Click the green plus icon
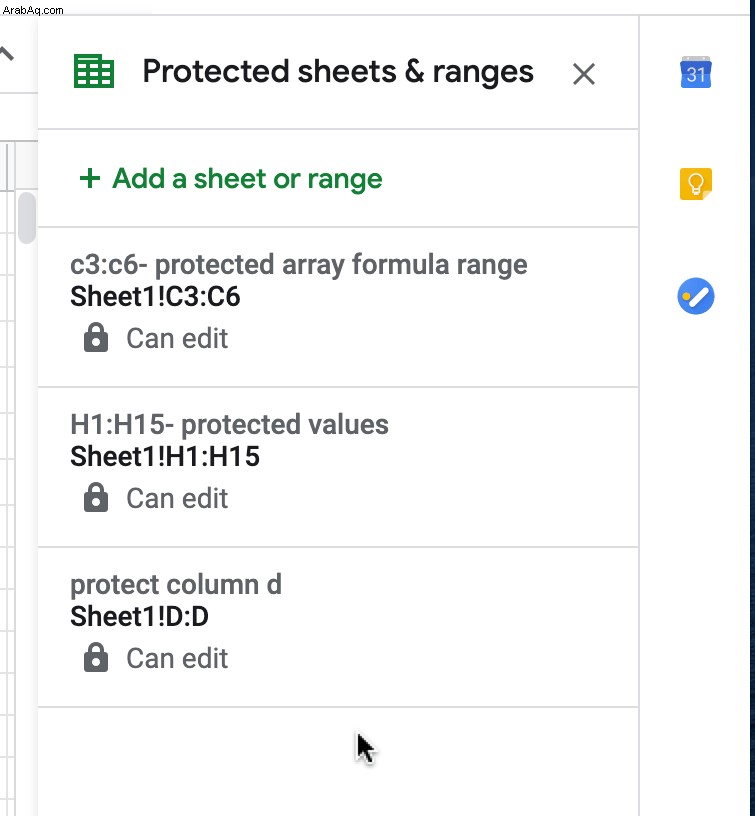The image size is (755, 816). (90, 178)
